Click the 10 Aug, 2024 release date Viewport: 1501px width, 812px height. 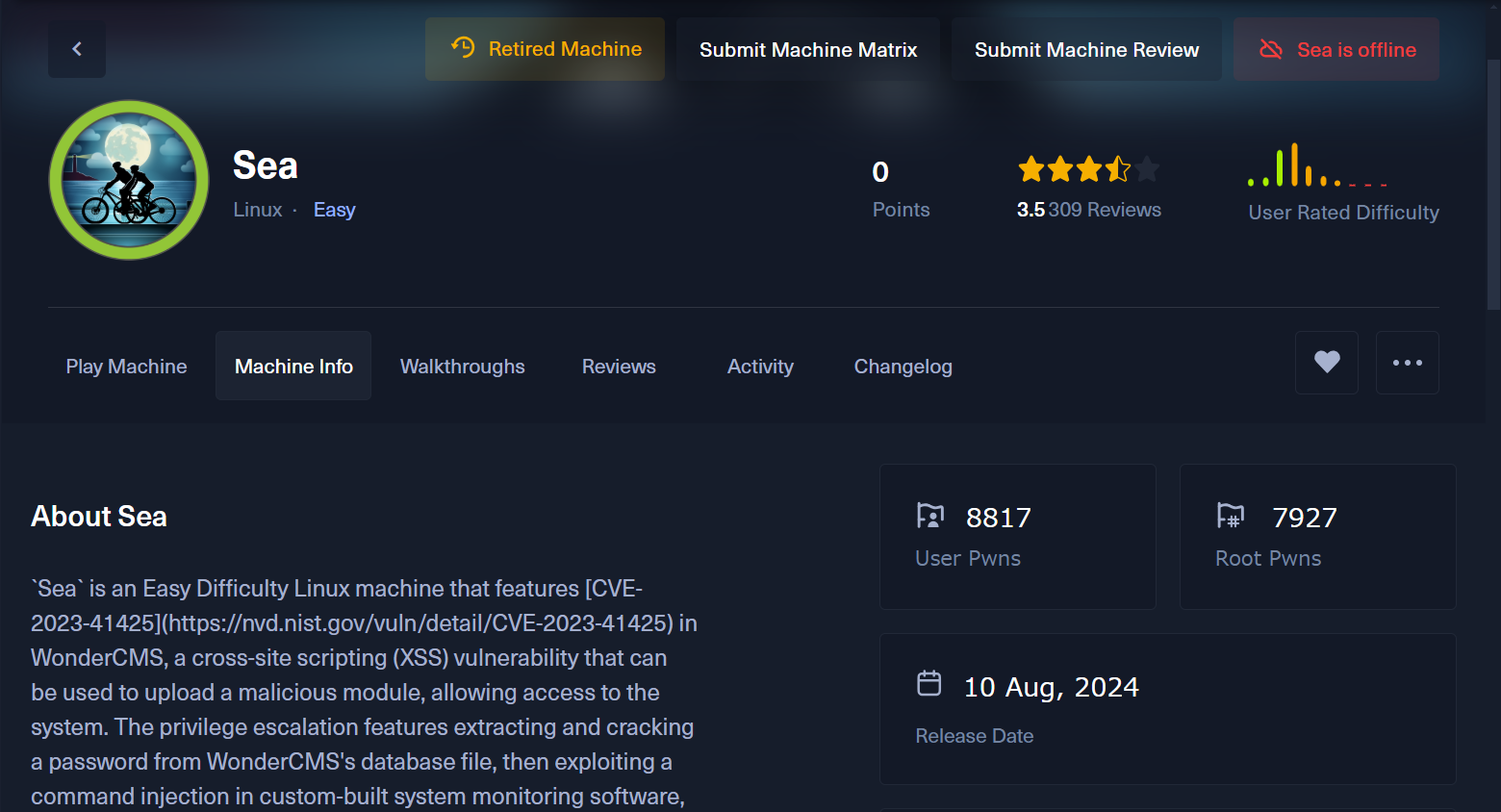[x=1052, y=687]
